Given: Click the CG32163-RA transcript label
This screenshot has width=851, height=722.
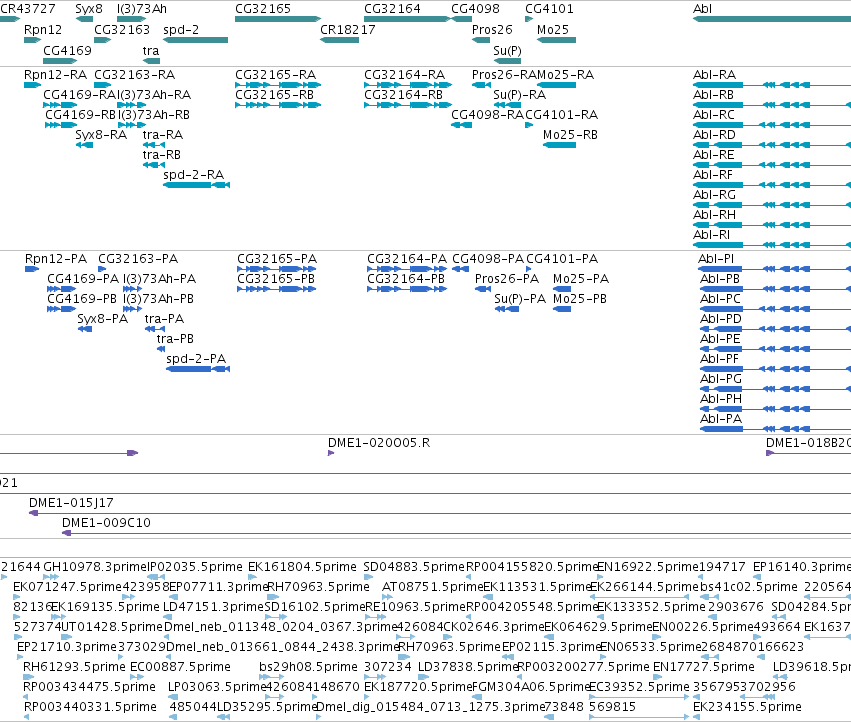Looking at the screenshot, I should click(134, 75).
